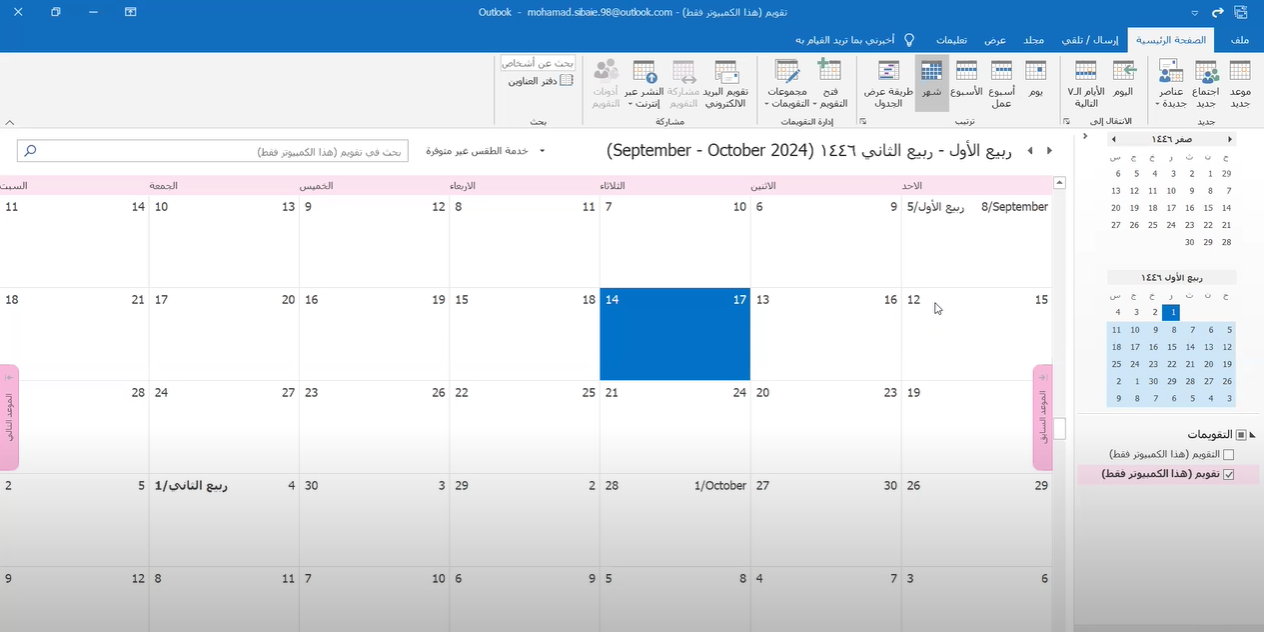1264x632 pixels.
Task: Open the Address Book (دفتر العناوين)
Action: 539,81
